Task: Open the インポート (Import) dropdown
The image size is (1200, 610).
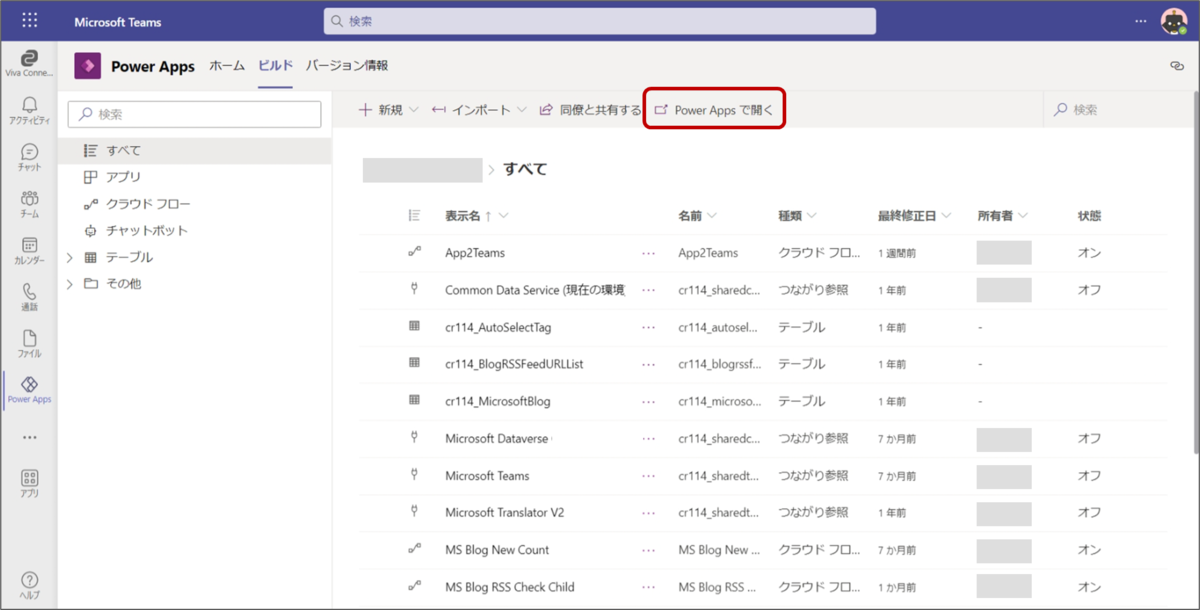Action: (x=479, y=110)
